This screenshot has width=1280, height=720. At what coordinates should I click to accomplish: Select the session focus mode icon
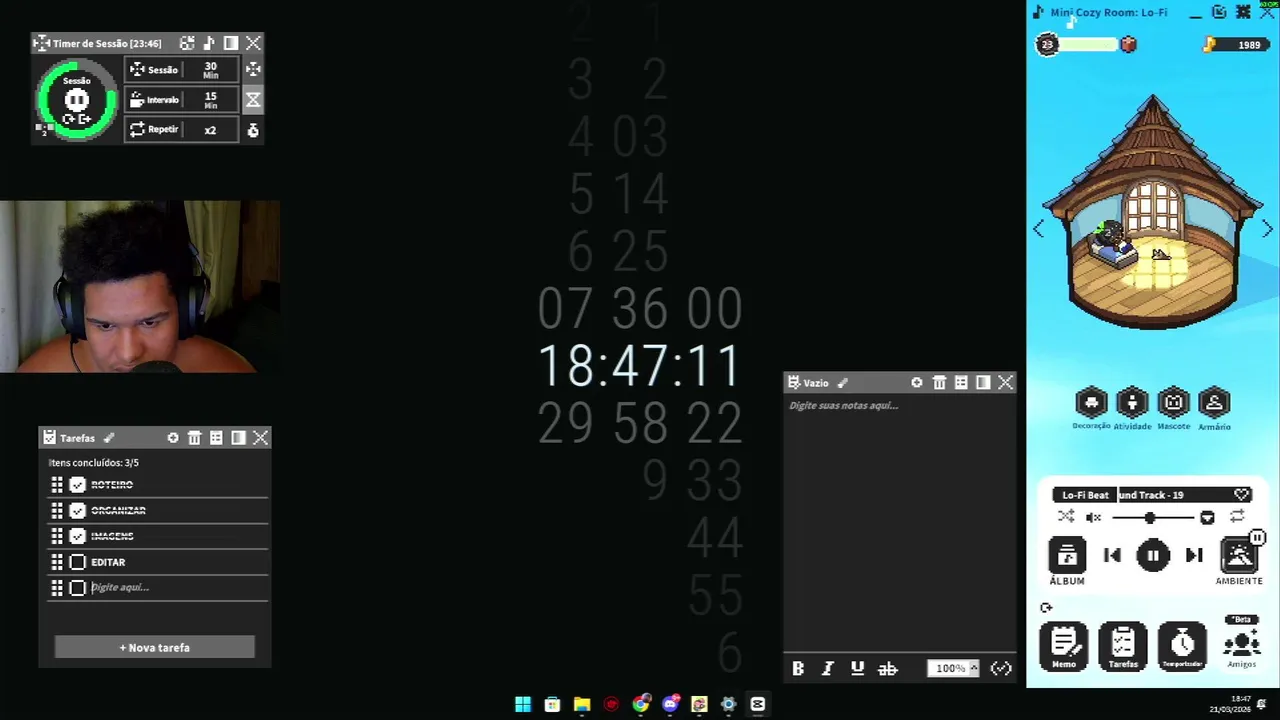pos(253,69)
